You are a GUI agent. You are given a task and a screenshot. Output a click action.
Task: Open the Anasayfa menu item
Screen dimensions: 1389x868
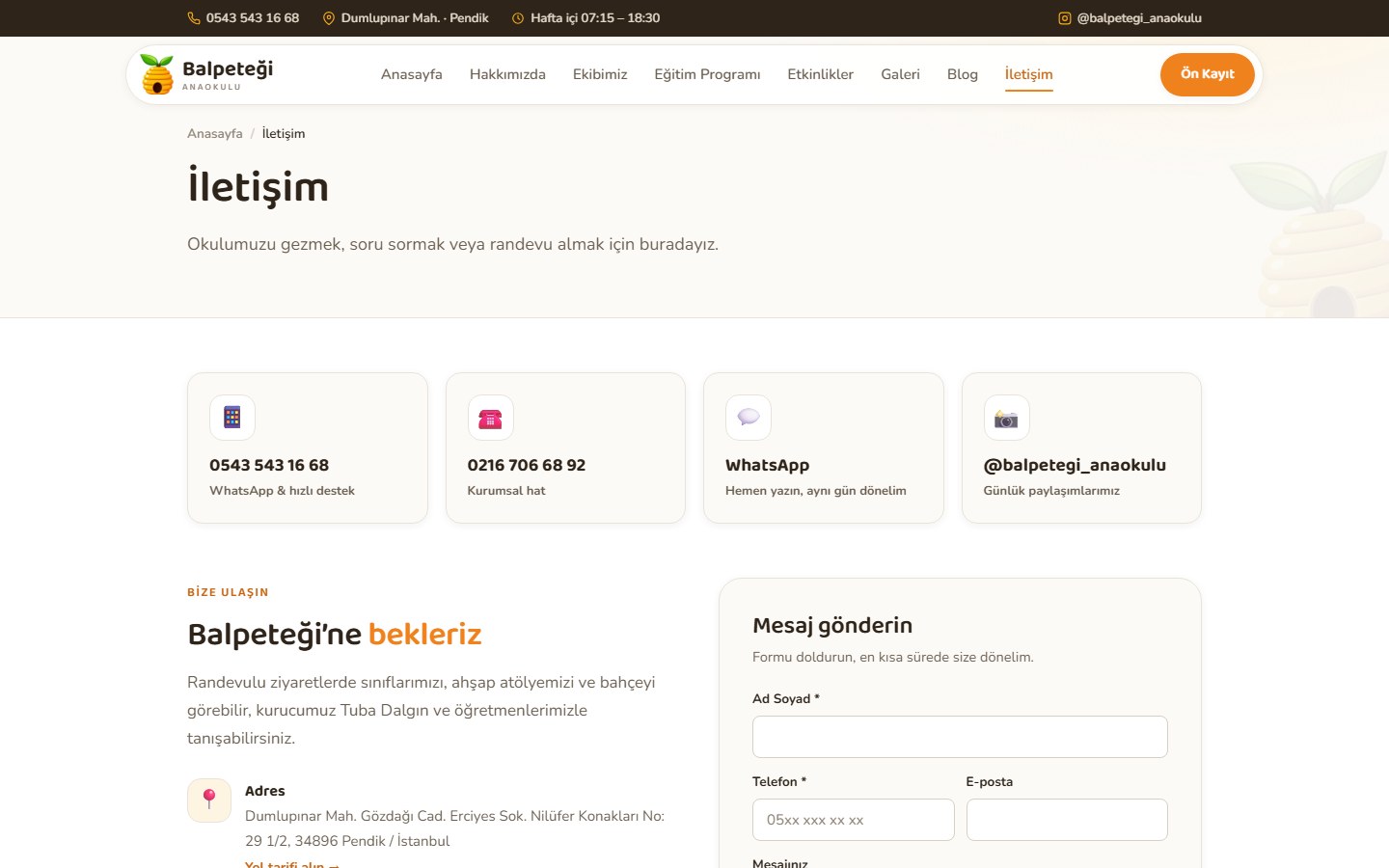(412, 74)
